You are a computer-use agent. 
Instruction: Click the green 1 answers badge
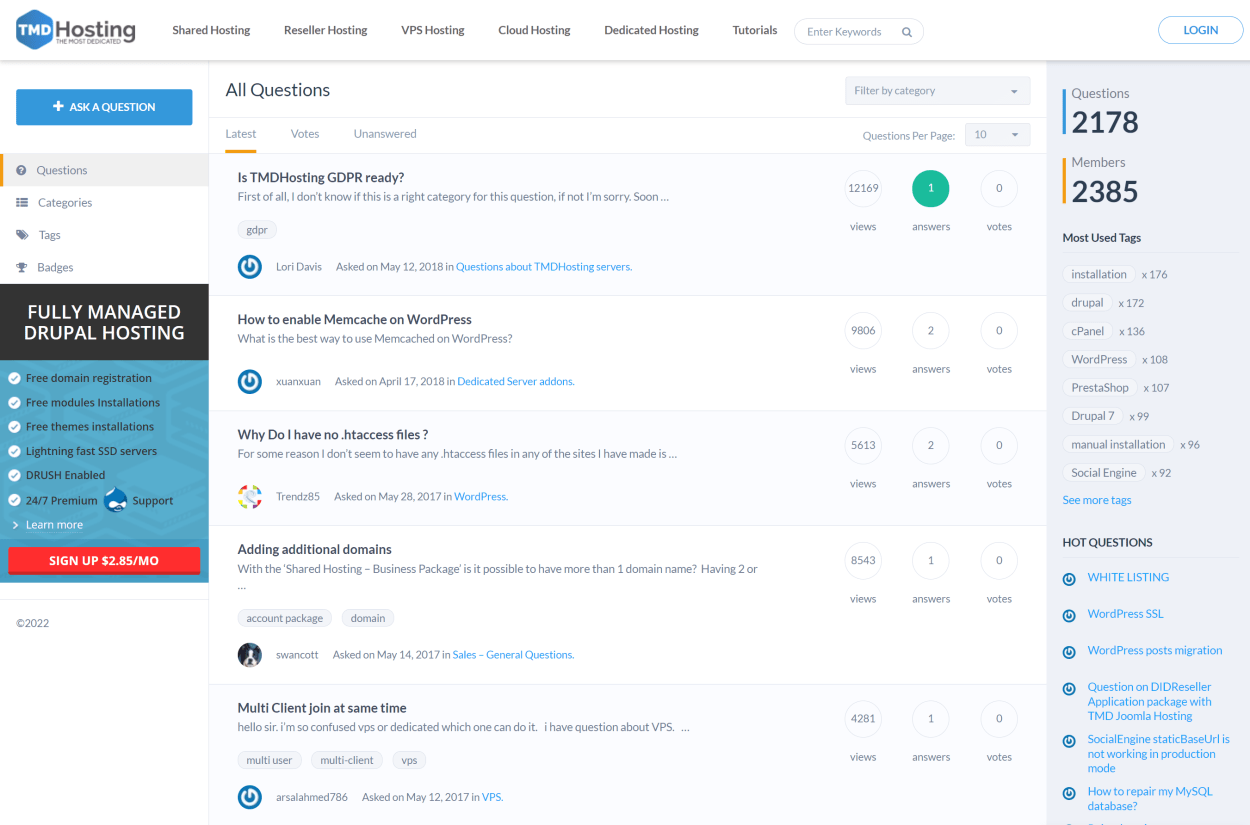click(x=931, y=188)
